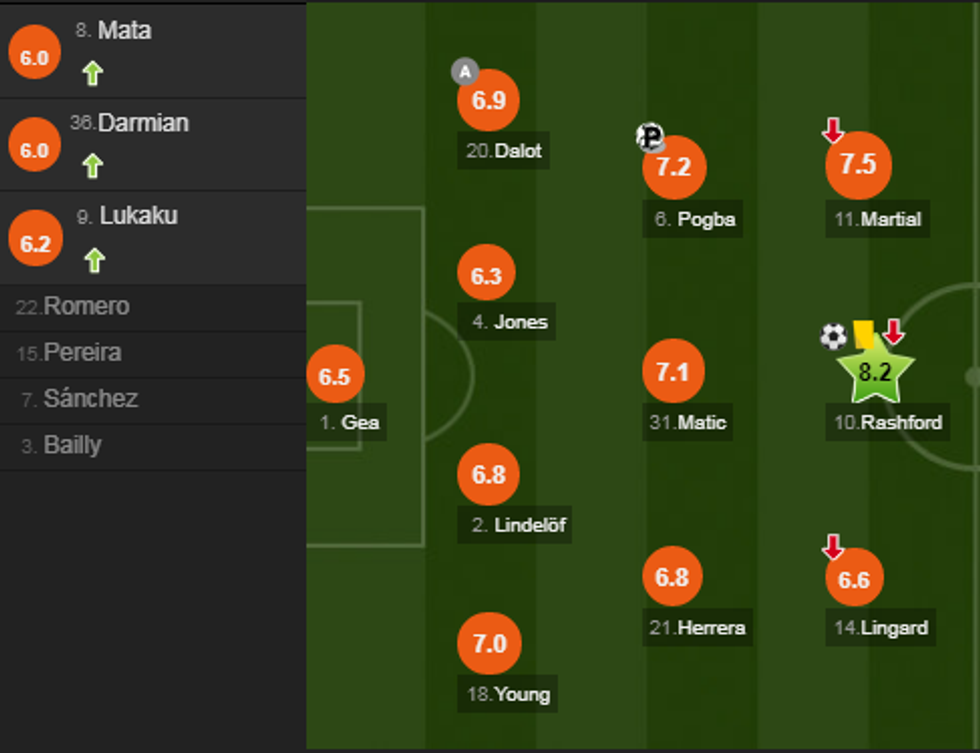Click the red substitution arrow above Martial
Image resolution: width=980 pixels, height=753 pixels.
[832, 130]
